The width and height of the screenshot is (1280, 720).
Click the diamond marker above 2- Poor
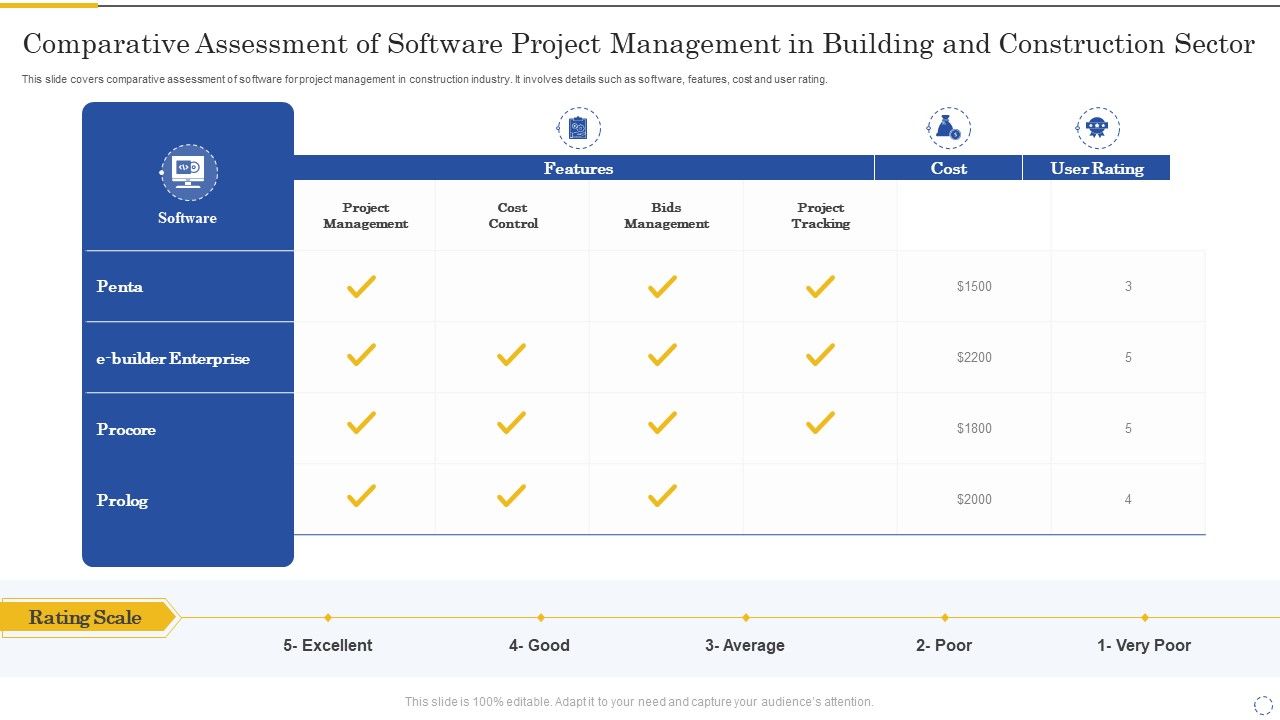pos(945,618)
